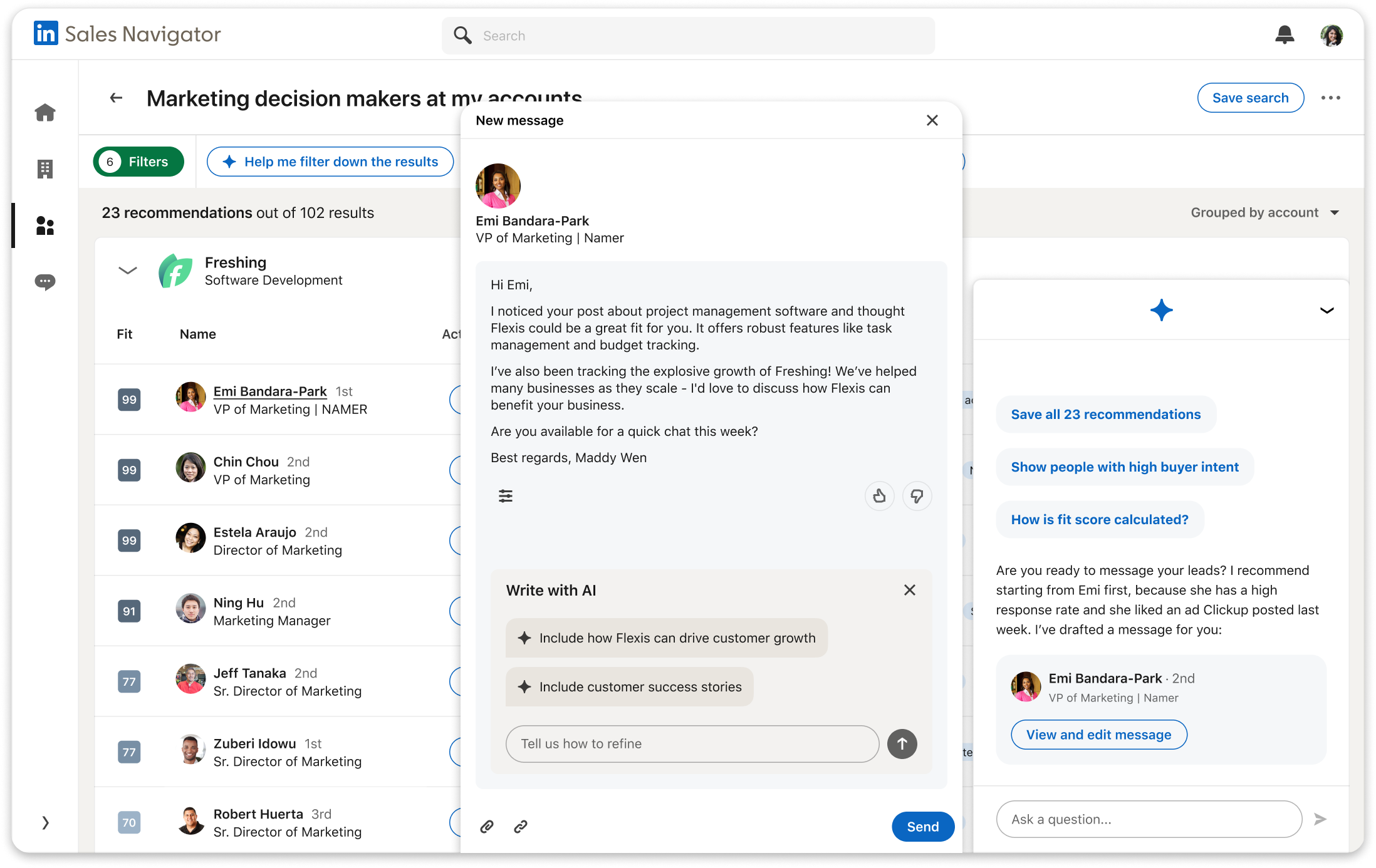
Task: Send the message to Emi
Action: click(922, 827)
